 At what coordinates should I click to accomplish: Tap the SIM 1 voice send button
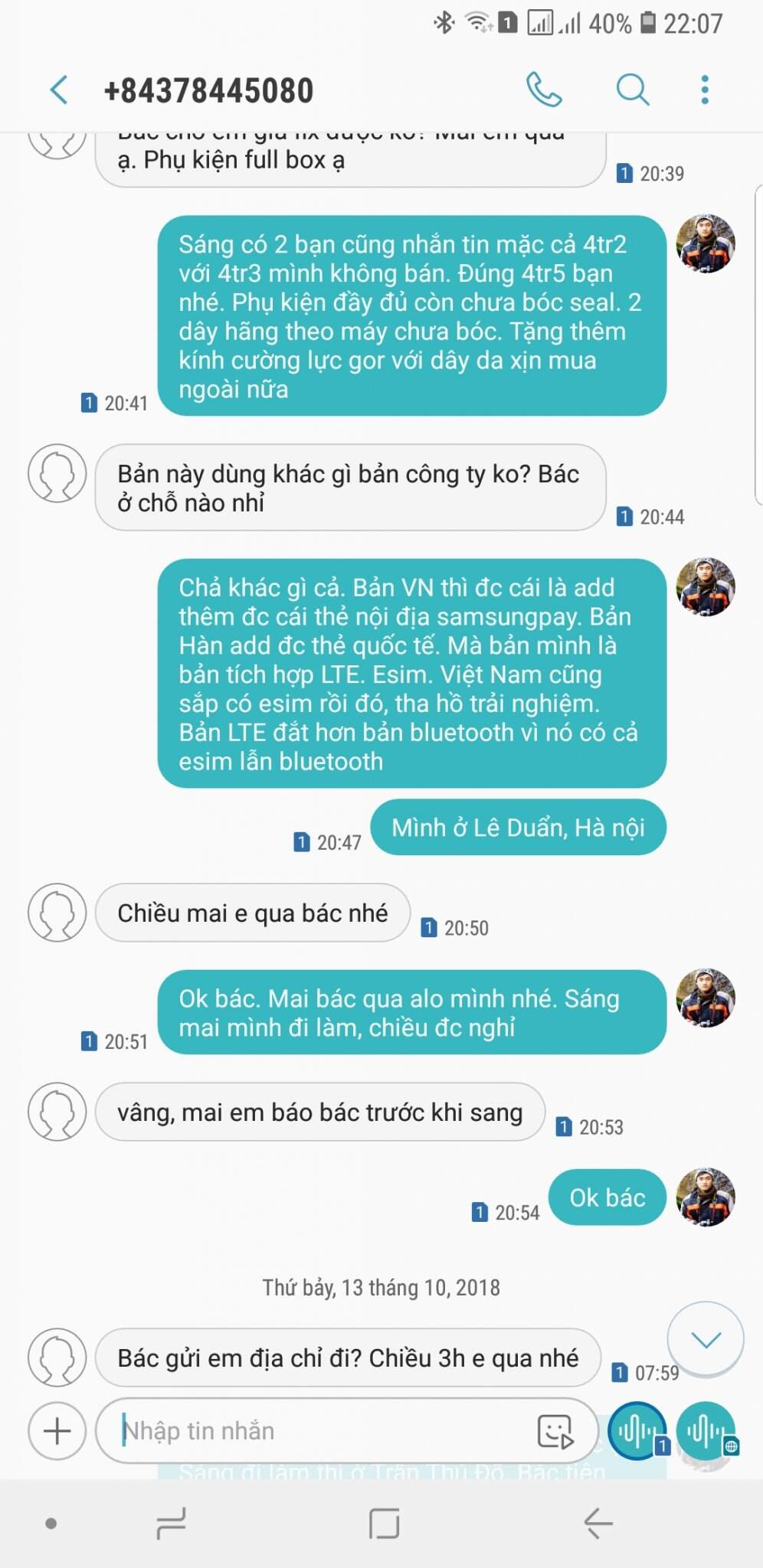pyautogui.click(x=637, y=1430)
